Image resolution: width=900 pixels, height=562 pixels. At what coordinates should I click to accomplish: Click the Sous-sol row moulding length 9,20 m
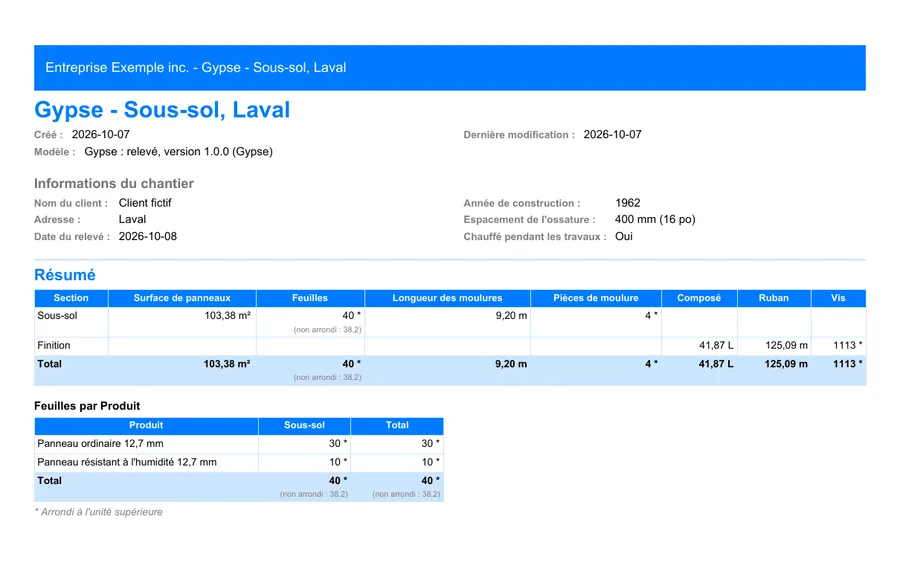pyautogui.click(x=511, y=316)
